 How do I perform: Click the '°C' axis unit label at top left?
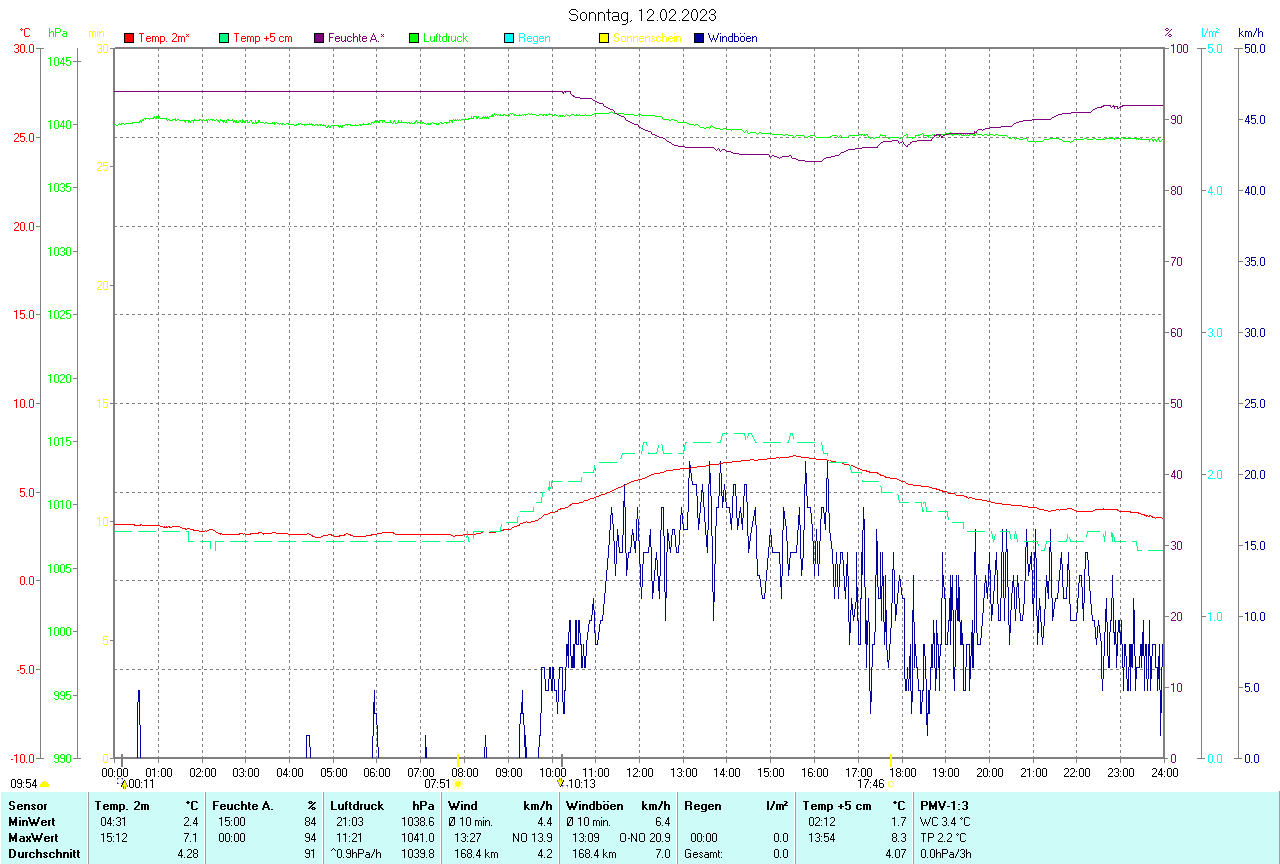click(25, 33)
